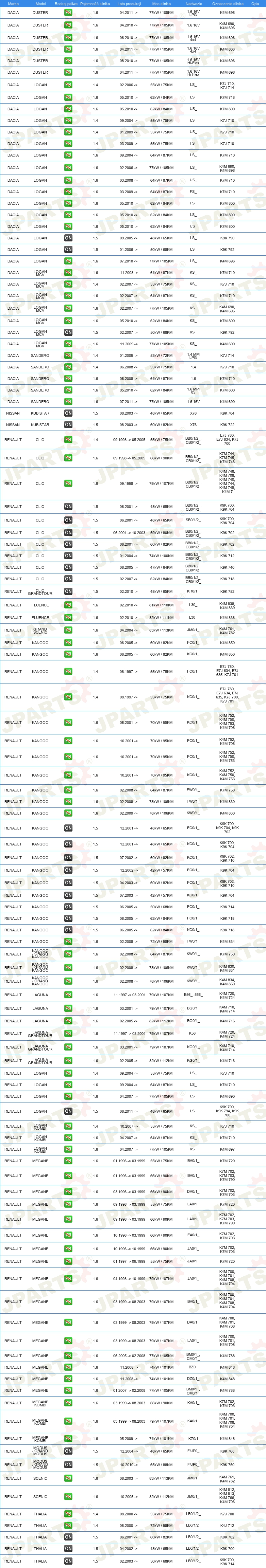Select the 'K4J 712' Thalia engine cell
Image resolution: width=266 pixels, height=1568 pixels.
tap(227, 1526)
